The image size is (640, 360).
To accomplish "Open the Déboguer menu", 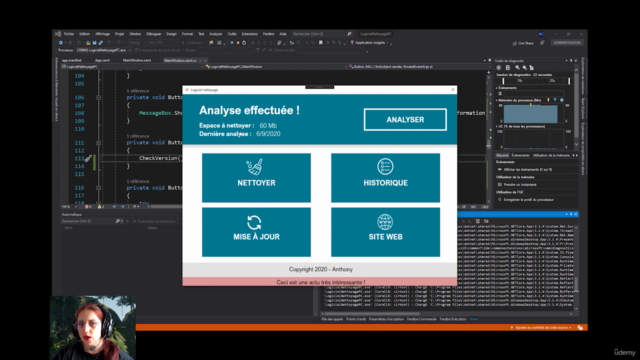I will pos(153,34).
